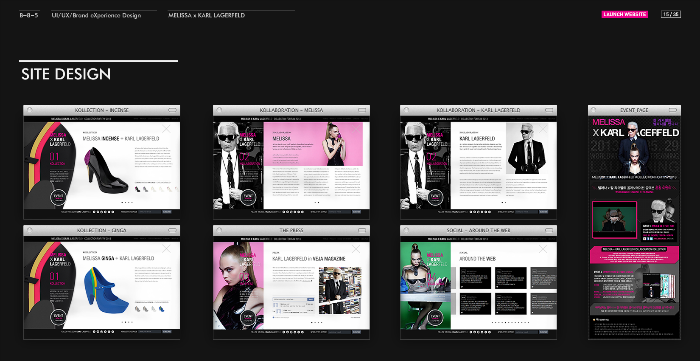
Task: Open the Event Page video thumbnail
Action: pyautogui.click(x=614, y=220)
